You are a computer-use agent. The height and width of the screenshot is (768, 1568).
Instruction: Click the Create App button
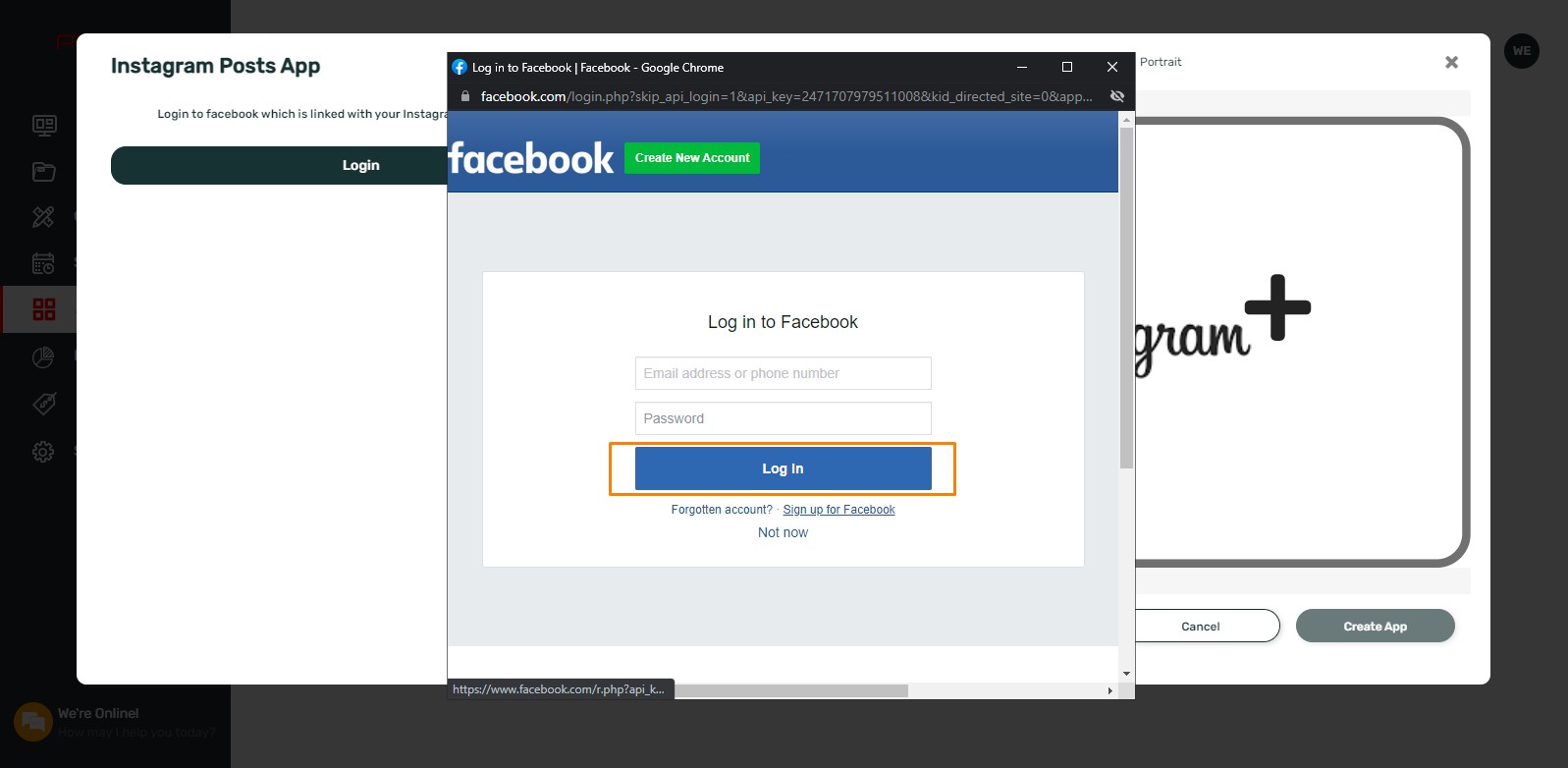coord(1375,626)
